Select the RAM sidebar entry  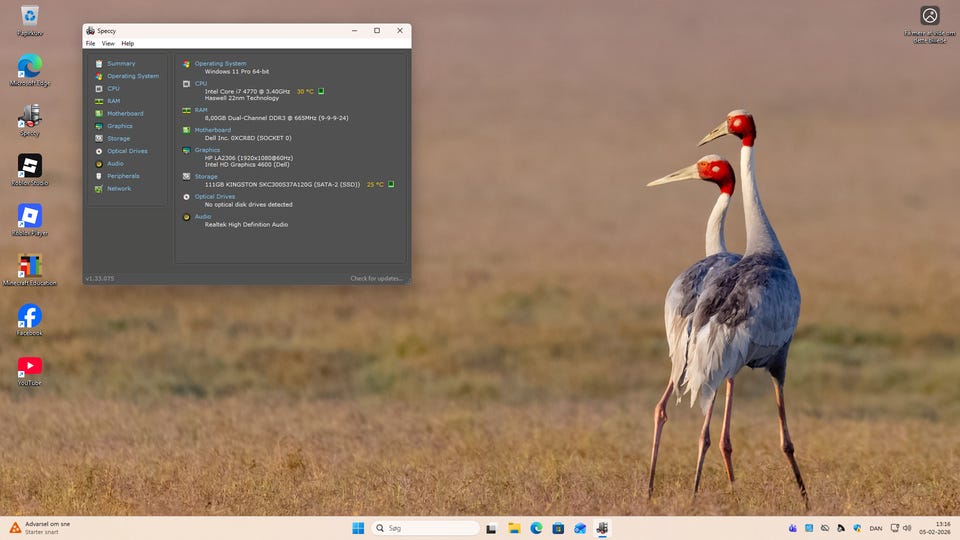113,101
